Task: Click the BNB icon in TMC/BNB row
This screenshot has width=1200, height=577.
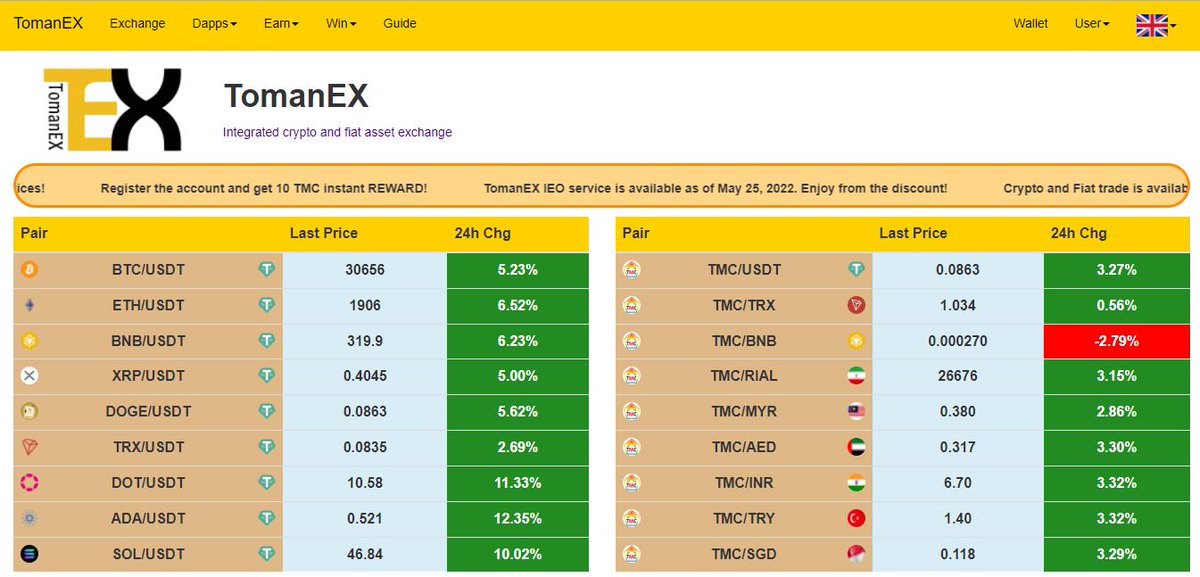Action: (856, 341)
